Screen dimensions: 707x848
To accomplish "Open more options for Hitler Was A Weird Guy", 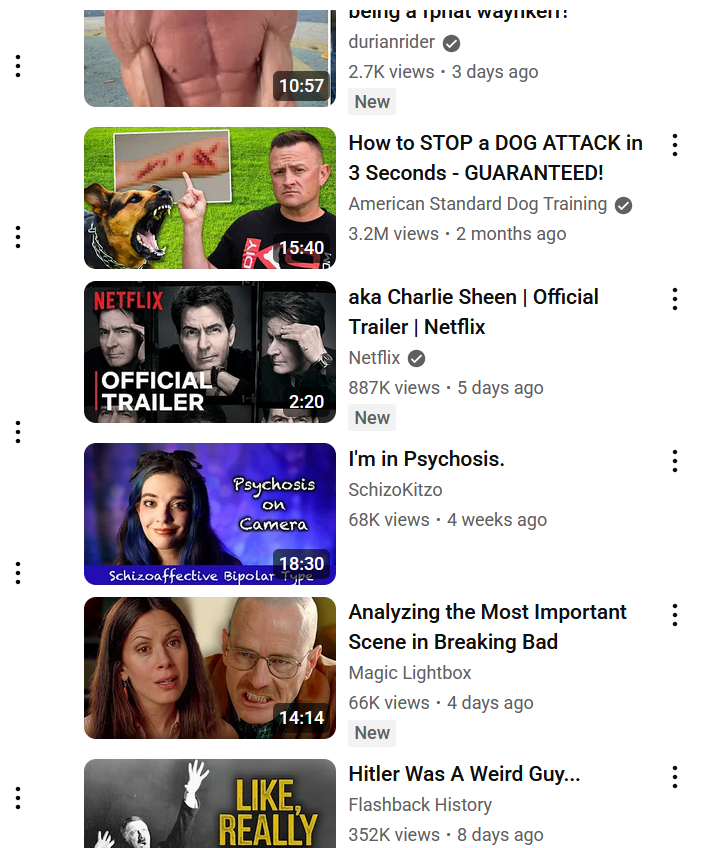I will 675,777.
